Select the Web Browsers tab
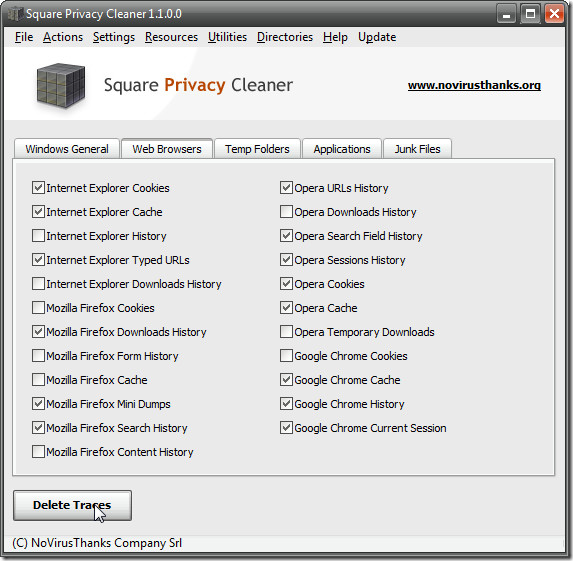The width and height of the screenshot is (573, 561). point(167,149)
